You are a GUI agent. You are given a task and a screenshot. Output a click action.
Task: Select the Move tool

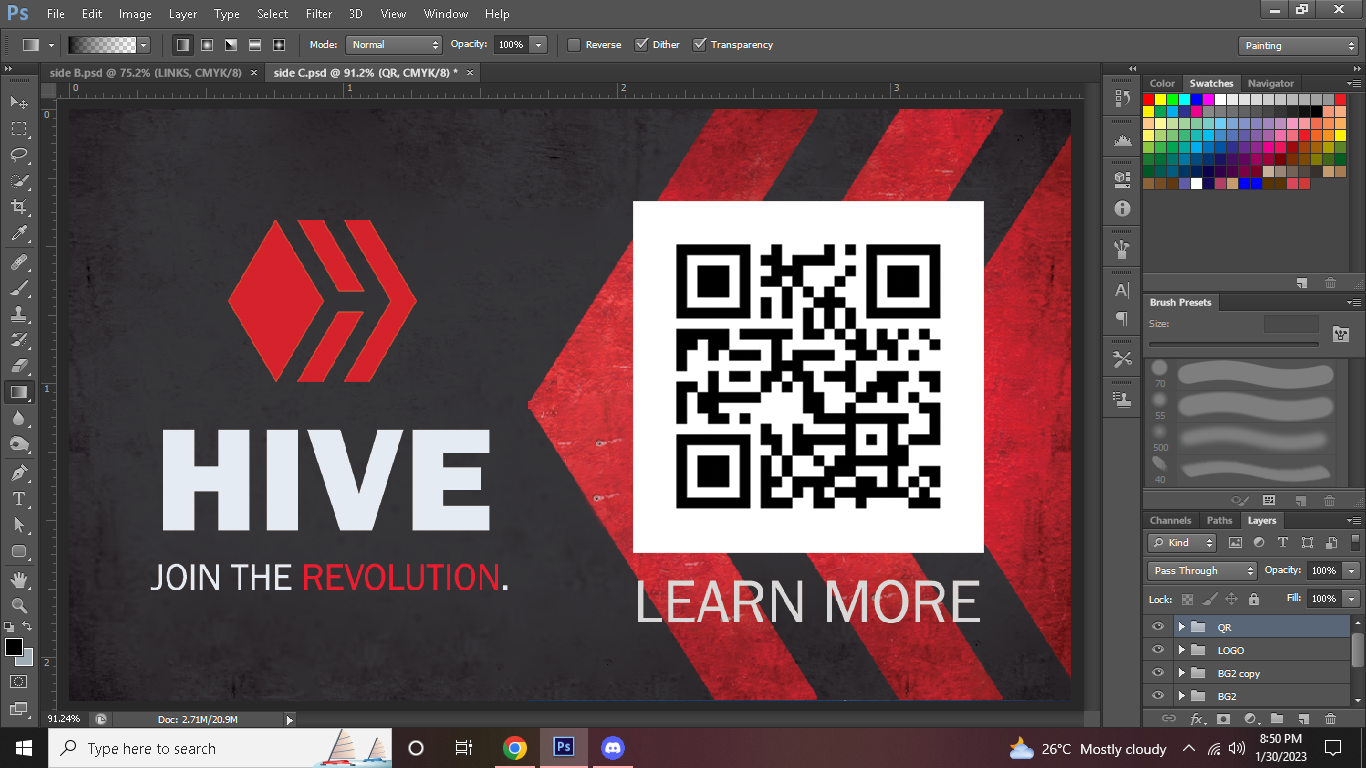19,102
